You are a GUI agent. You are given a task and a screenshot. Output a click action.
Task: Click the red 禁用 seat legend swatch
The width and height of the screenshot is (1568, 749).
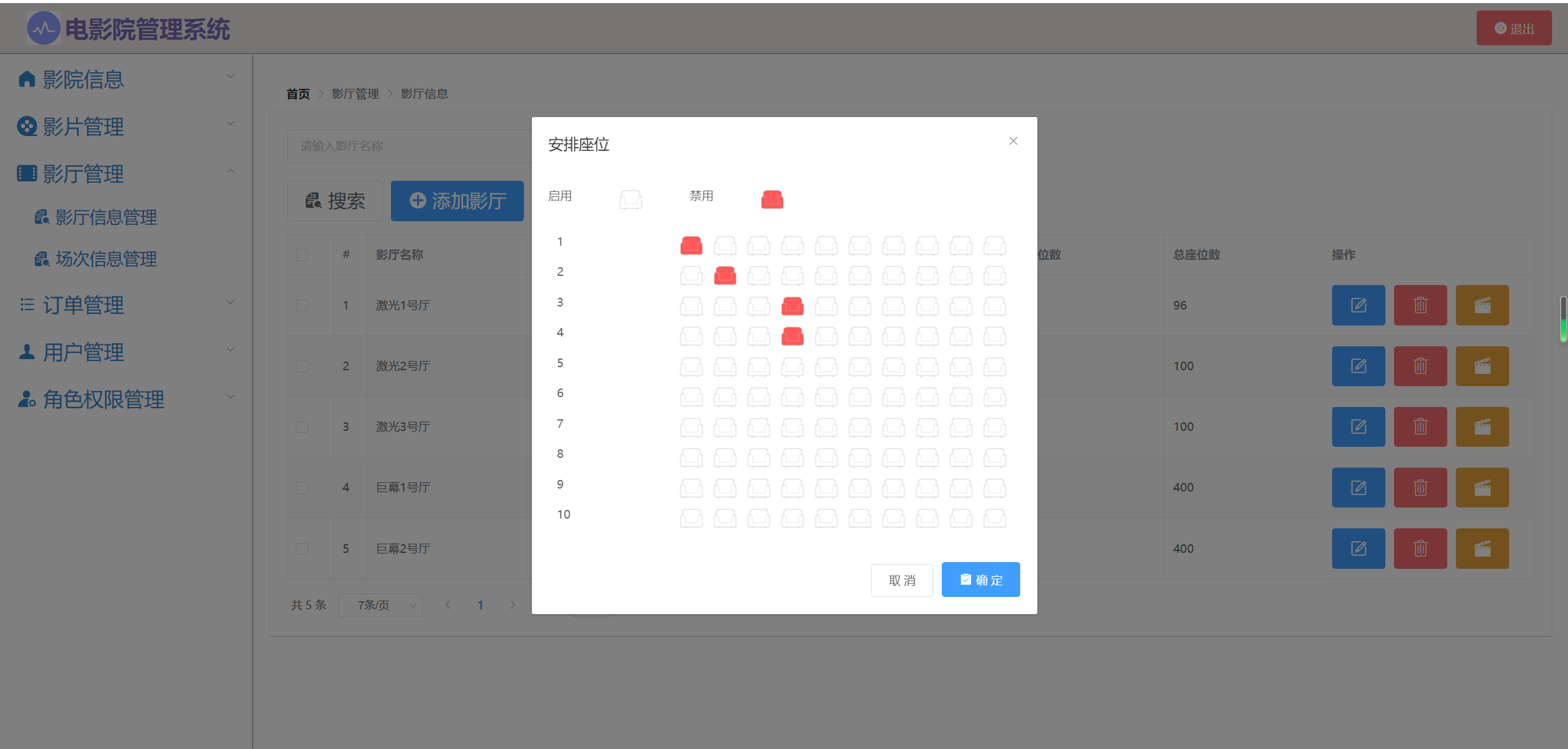click(x=771, y=199)
